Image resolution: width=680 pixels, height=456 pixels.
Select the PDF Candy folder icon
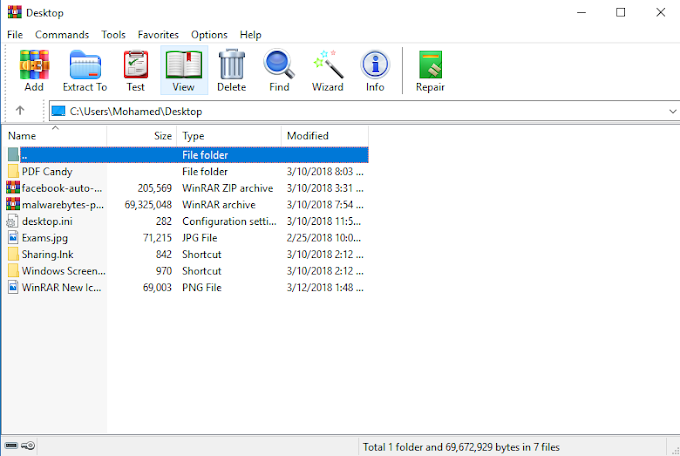tap(13, 171)
